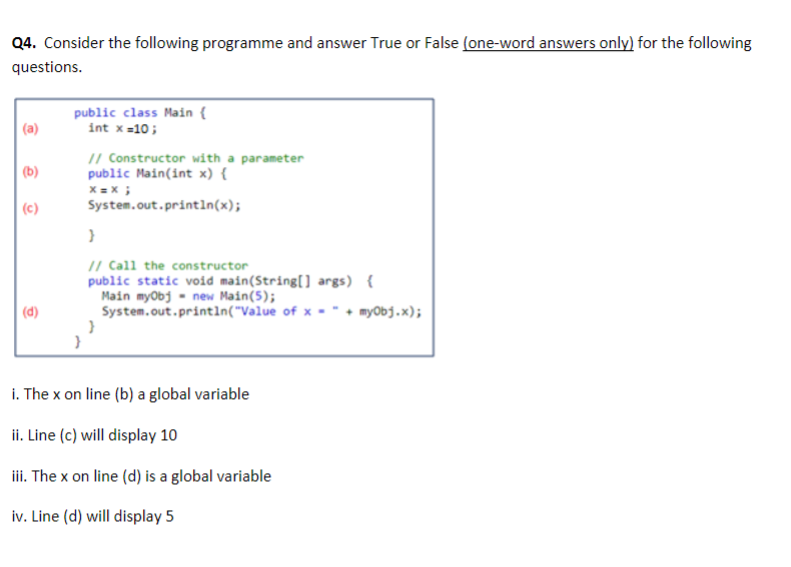Click statement iii about line (d)
Image resolution: width=791 pixels, height=567 pixels.
141,476
